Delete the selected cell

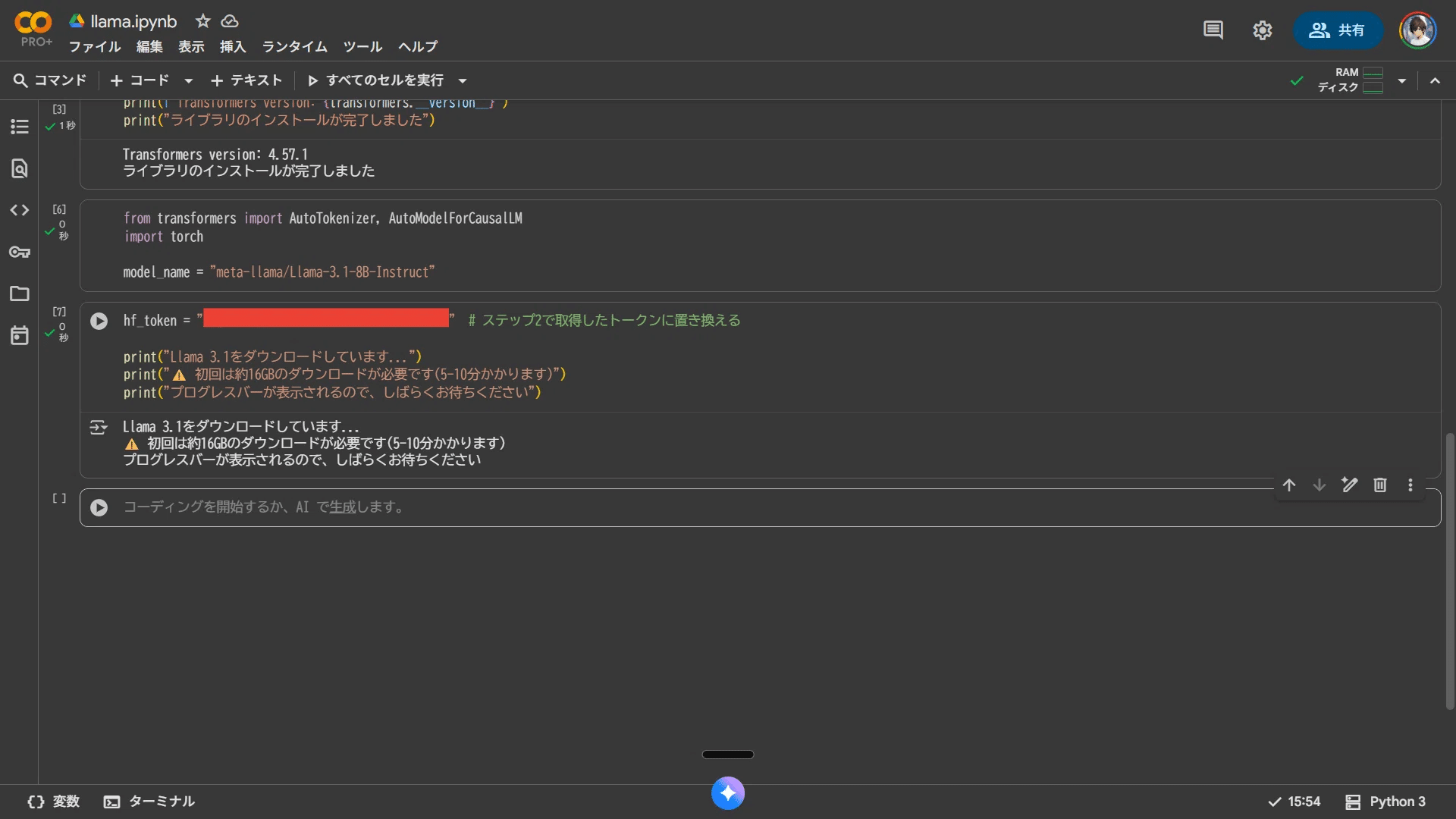click(1380, 485)
